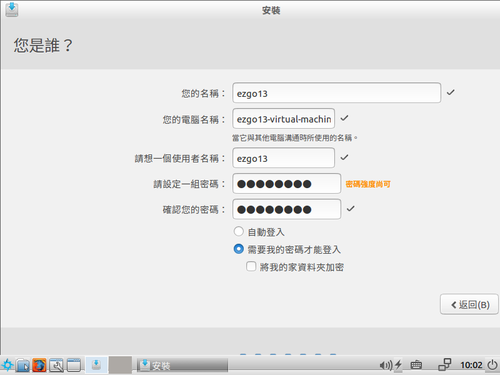Screen dimensions: 500x375
Task: Click the installer icon in the title bar
Action: [12, 9]
